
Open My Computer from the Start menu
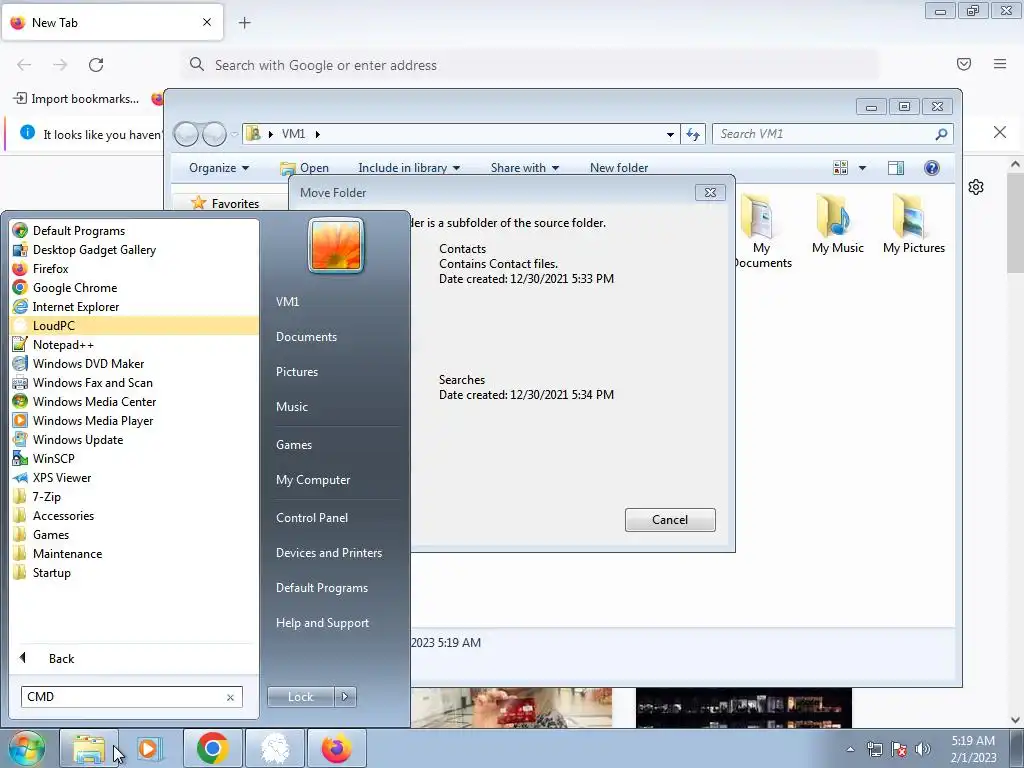(313, 480)
